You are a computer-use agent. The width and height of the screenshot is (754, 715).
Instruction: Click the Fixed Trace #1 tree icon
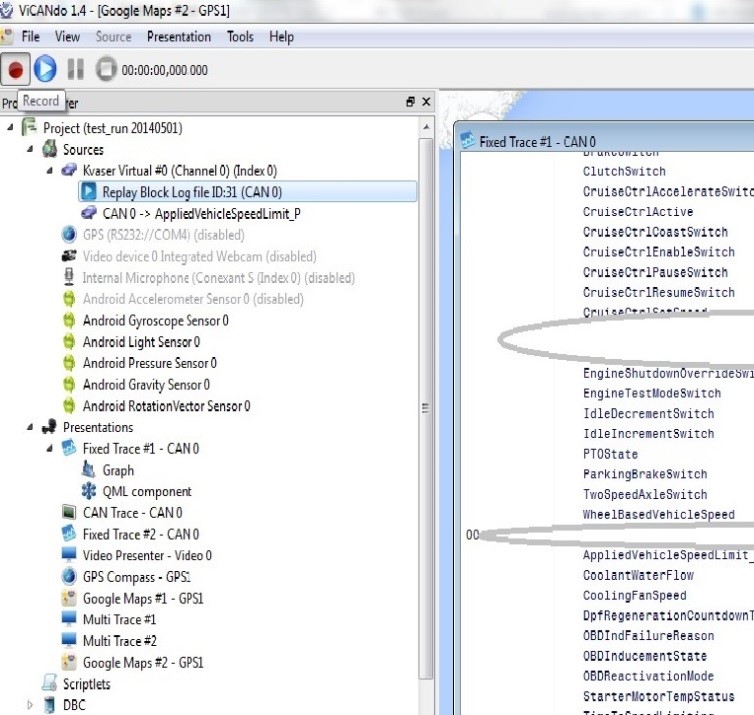tap(69, 448)
